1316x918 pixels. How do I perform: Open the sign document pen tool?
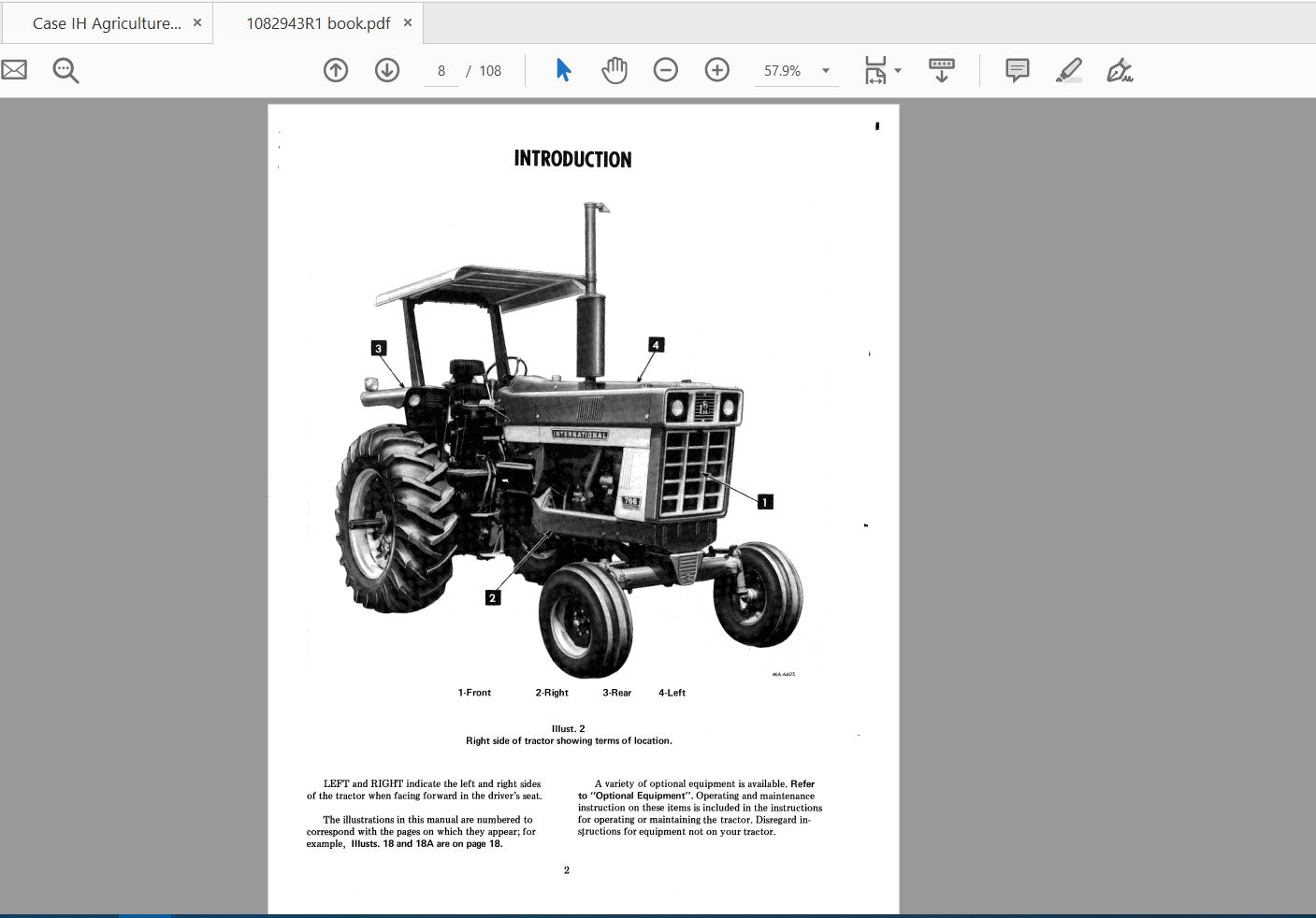click(x=1120, y=70)
